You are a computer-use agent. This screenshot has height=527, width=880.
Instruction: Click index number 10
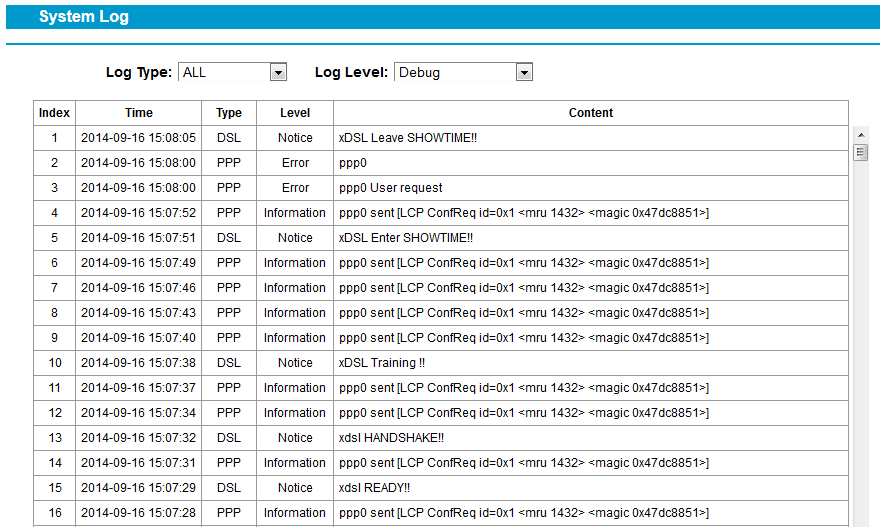point(55,363)
